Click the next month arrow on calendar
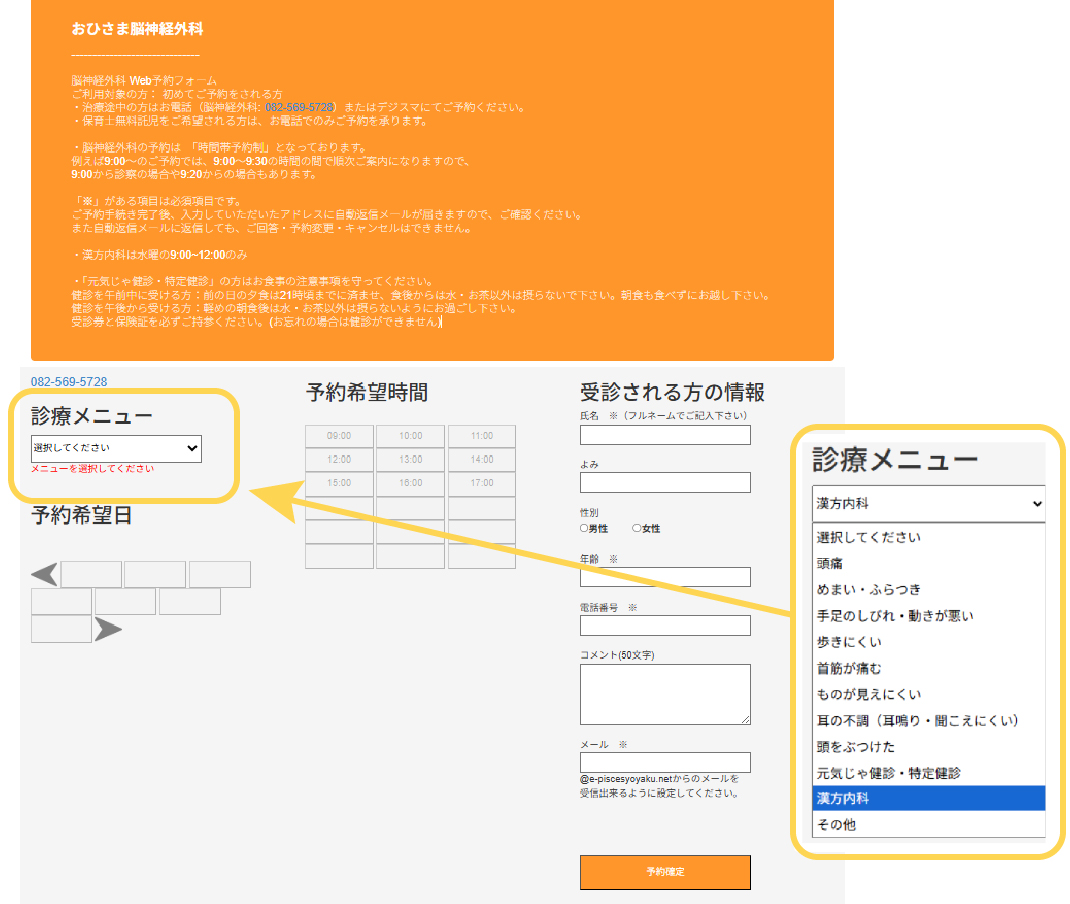Viewport: 1070px width, 904px height. pyautogui.click(x=107, y=630)
